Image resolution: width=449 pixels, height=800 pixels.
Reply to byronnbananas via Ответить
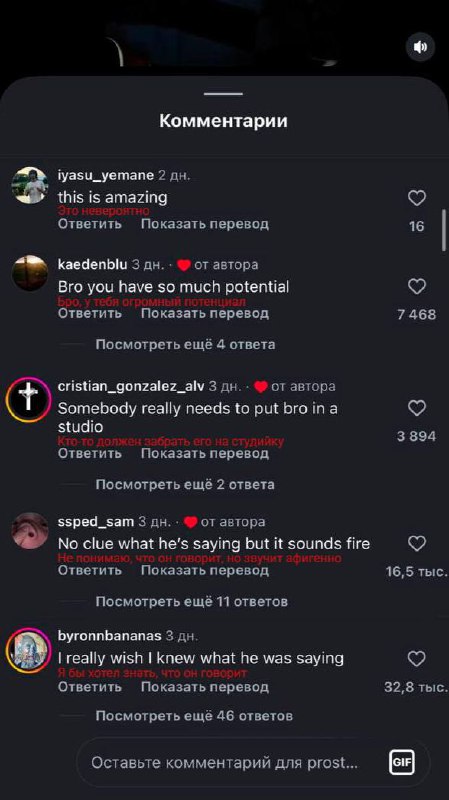(x=90, y=687)
